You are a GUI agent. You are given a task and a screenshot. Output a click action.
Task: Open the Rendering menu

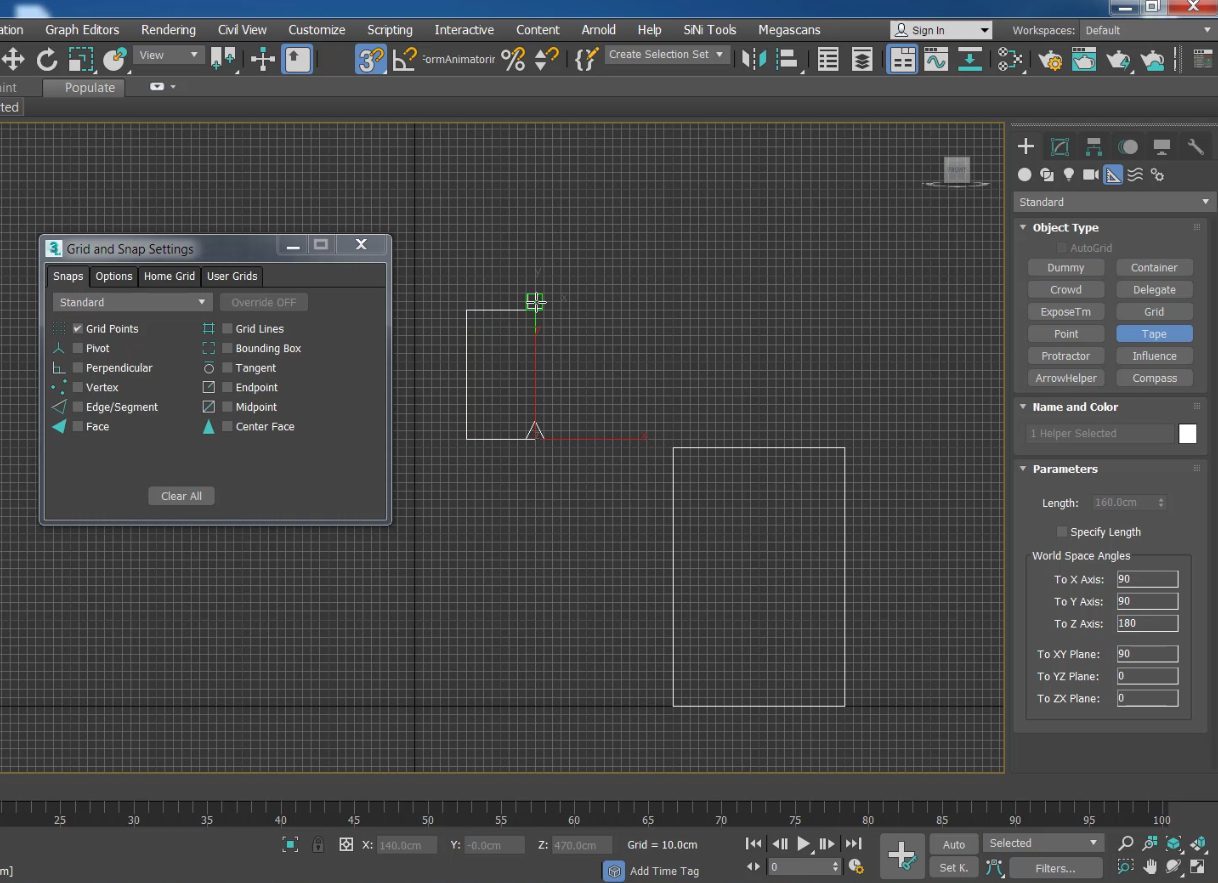click(x=168, y=30)
